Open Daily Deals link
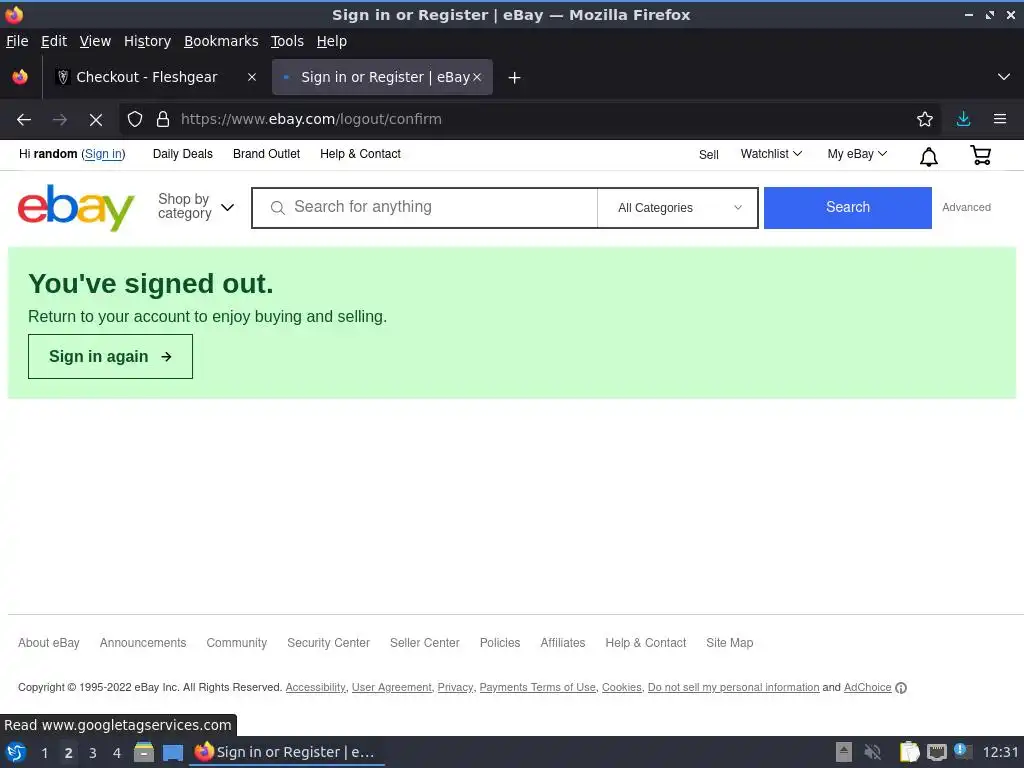1024x768 pixels. tap(183, 154)
